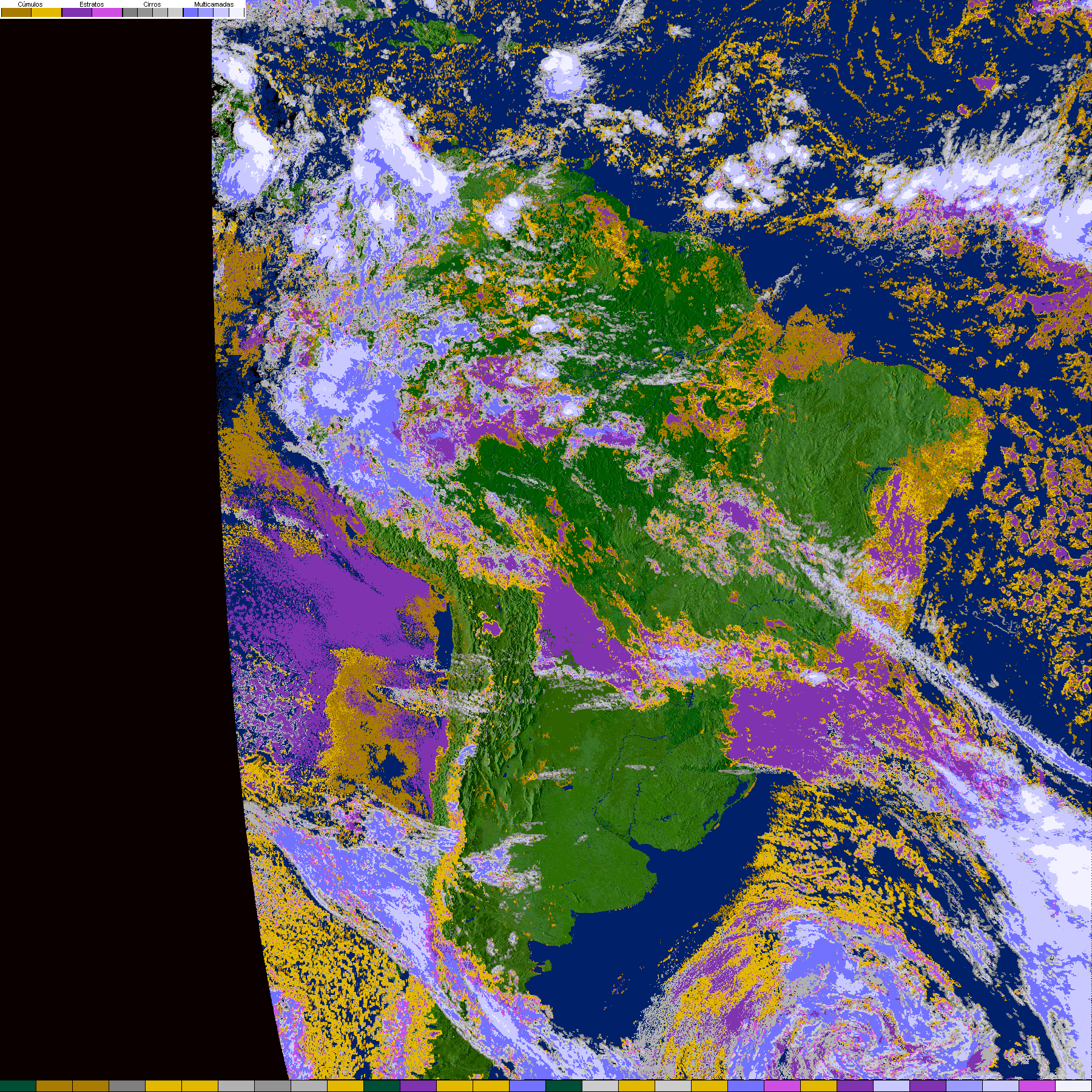Select the Multicamadas legend label
Image resolution: width=1092 pixels, height=1092 pixels.
(214, 4)
